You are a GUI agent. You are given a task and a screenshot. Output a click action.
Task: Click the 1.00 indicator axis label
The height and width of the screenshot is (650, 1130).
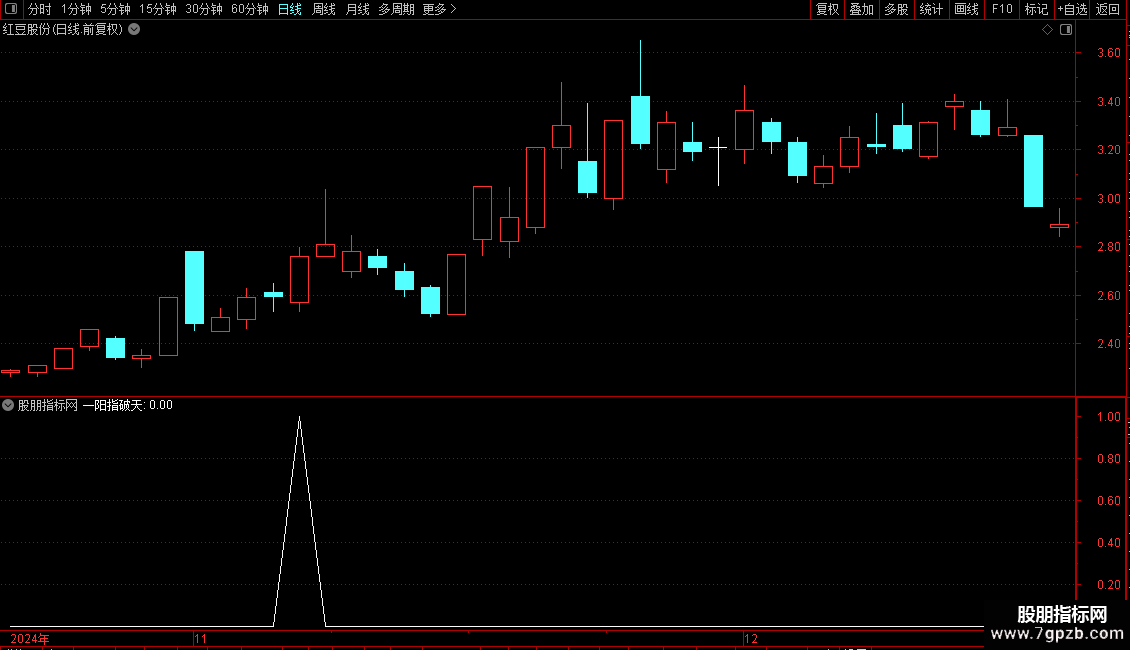tap(1108, 417)
